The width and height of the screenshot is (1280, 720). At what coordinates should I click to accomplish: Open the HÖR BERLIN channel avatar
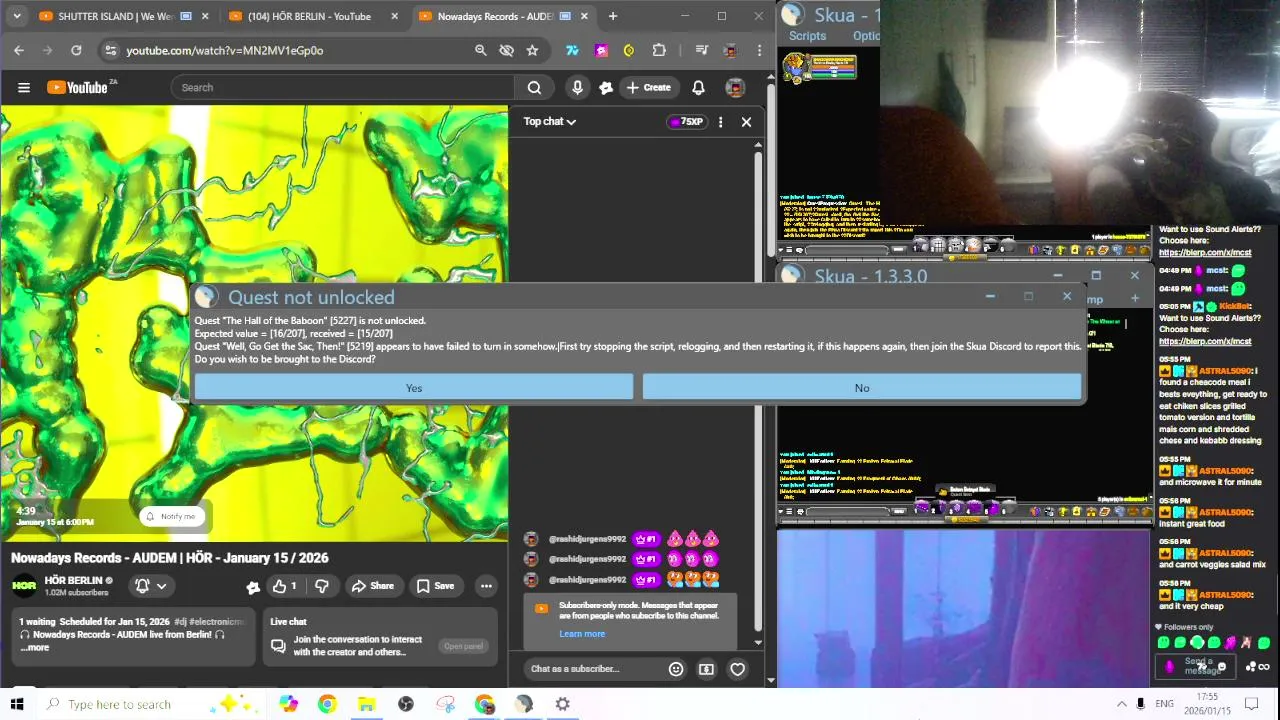pos(24,586)
